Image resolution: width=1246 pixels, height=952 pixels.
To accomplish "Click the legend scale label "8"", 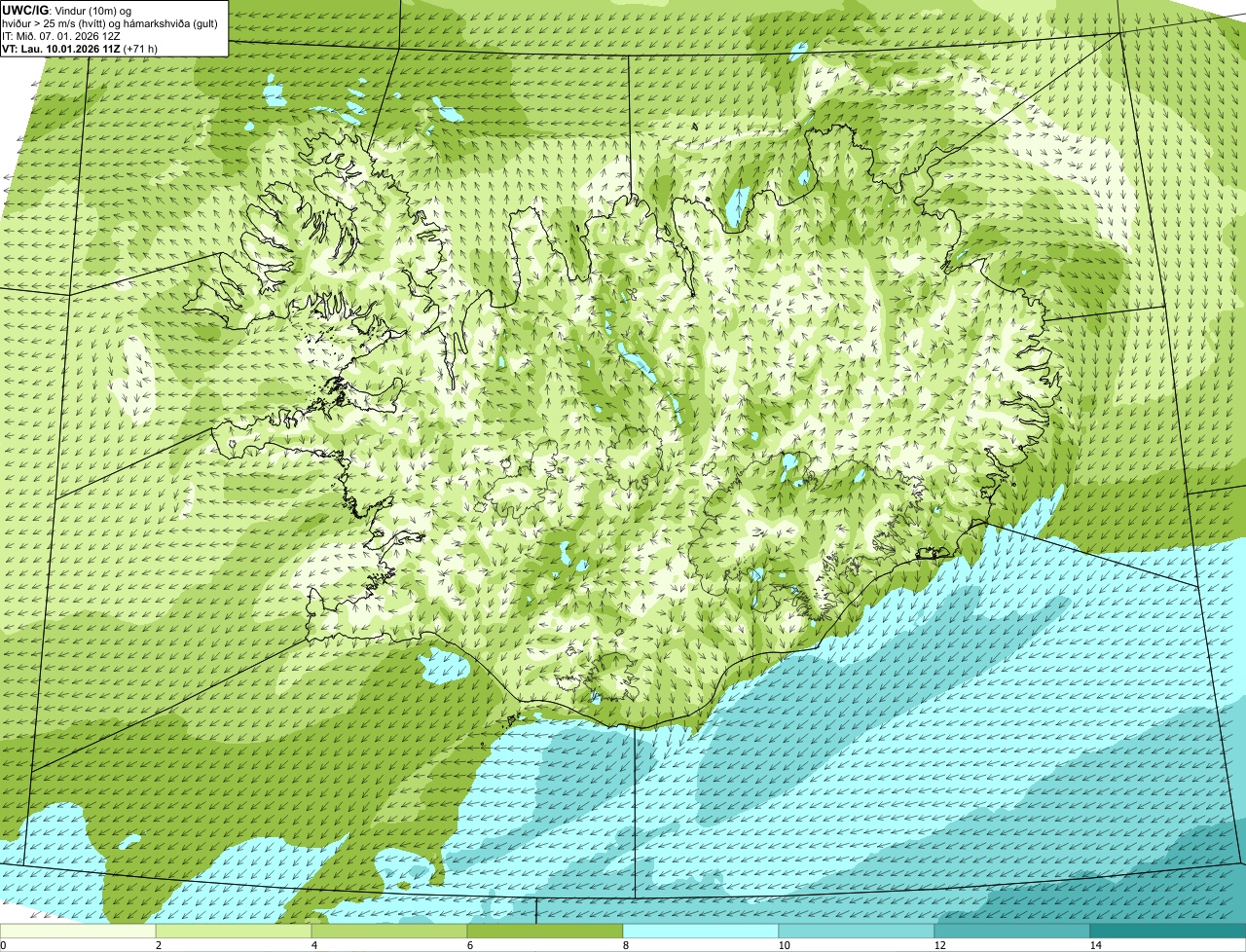I will [625, 945].
